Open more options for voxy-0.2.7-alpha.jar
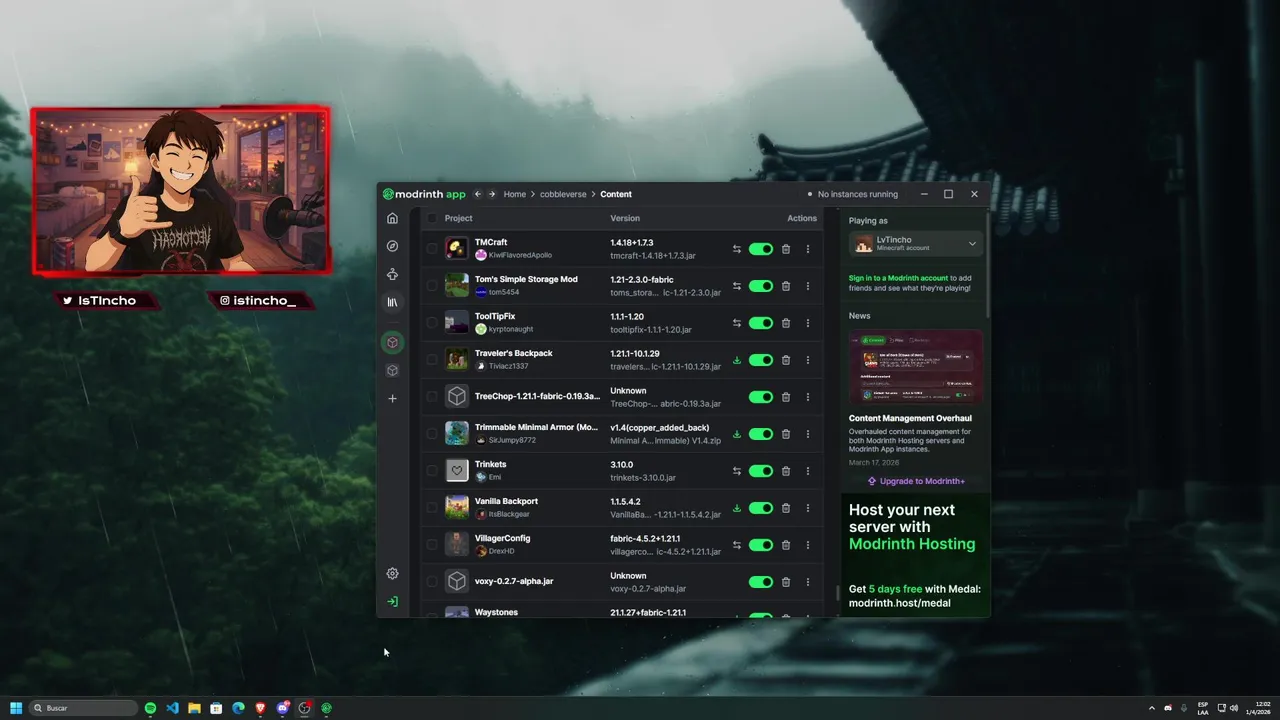Screen dimensions: 1280x720 click(808, 582)
